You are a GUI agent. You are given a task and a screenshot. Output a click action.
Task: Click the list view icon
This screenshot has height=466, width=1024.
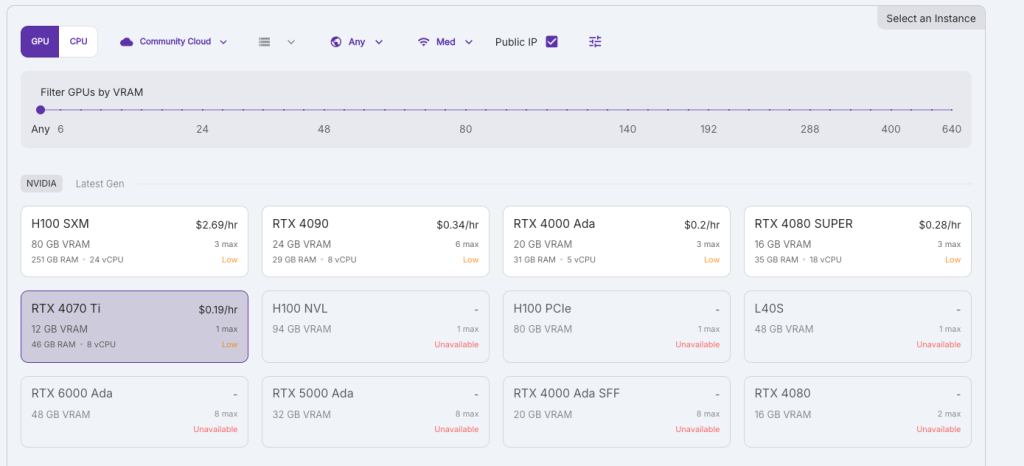(x=265, y=42)
